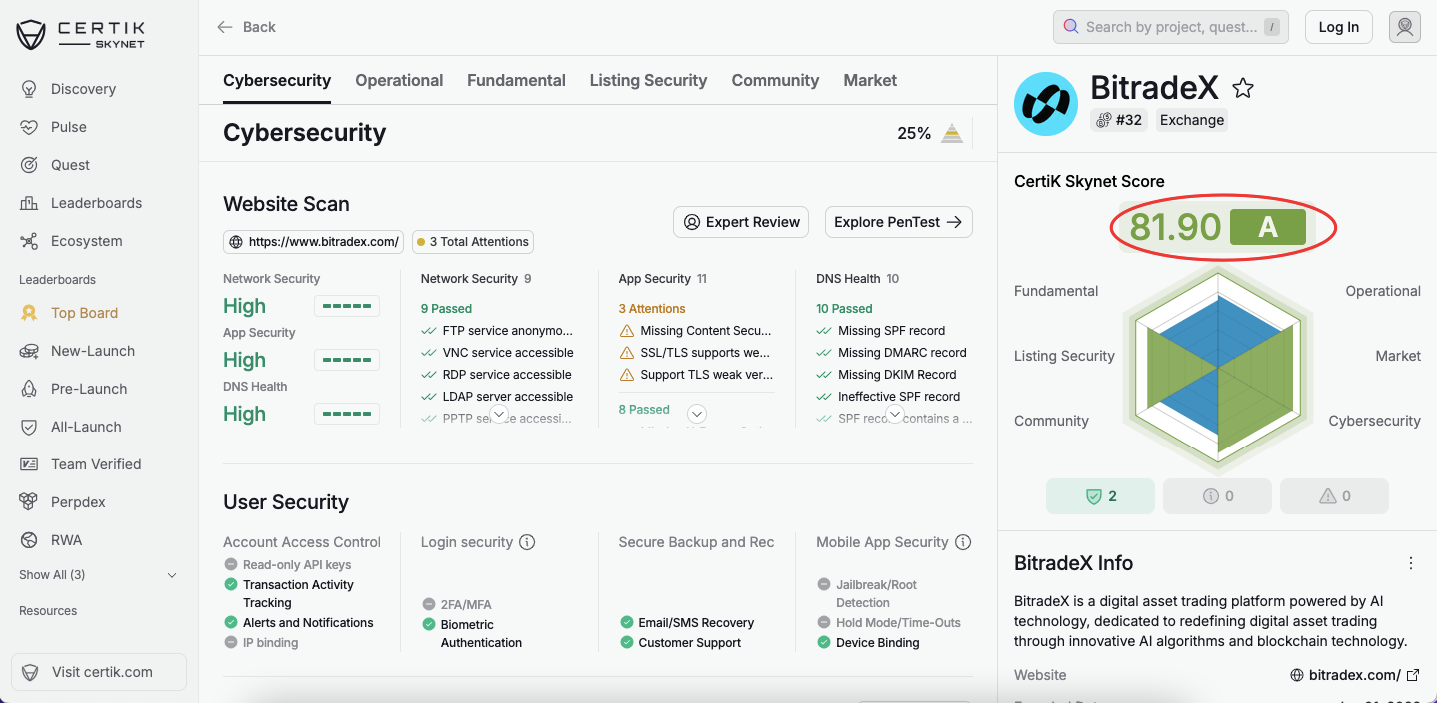The width and height of the screenshot is (1437, 703).
Task: Switch to the Operational tab
Action: click(398, 80)
